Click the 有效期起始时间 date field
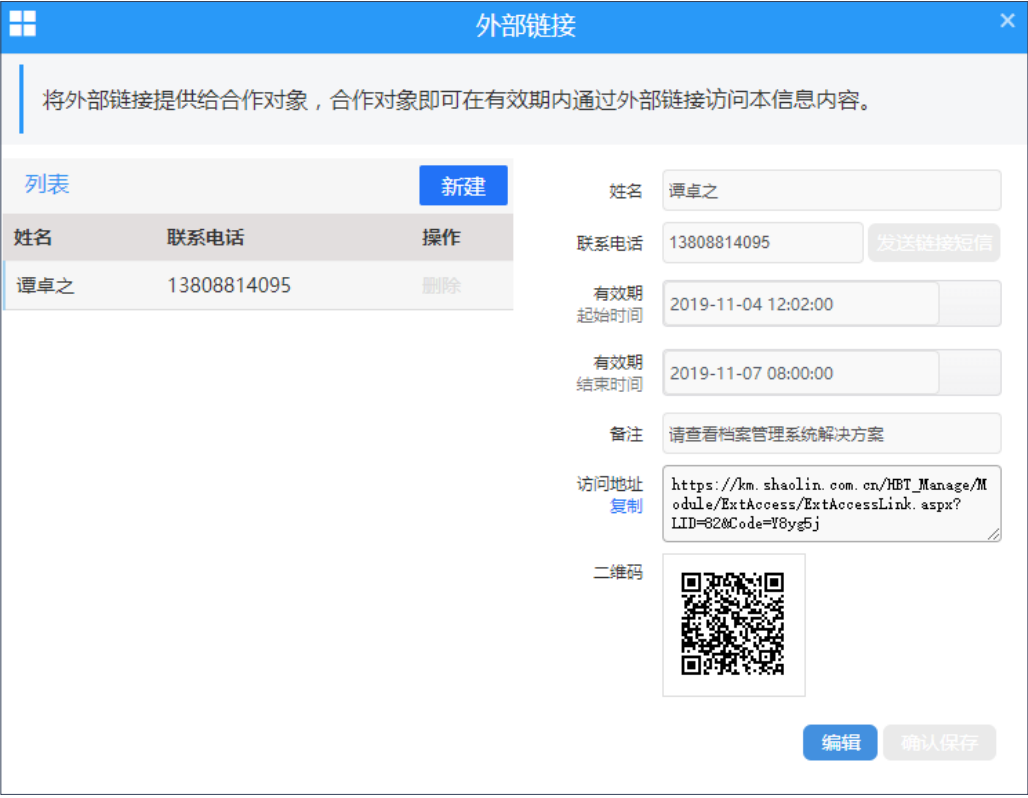This screenshot has width=1028, height=798. 800,304
